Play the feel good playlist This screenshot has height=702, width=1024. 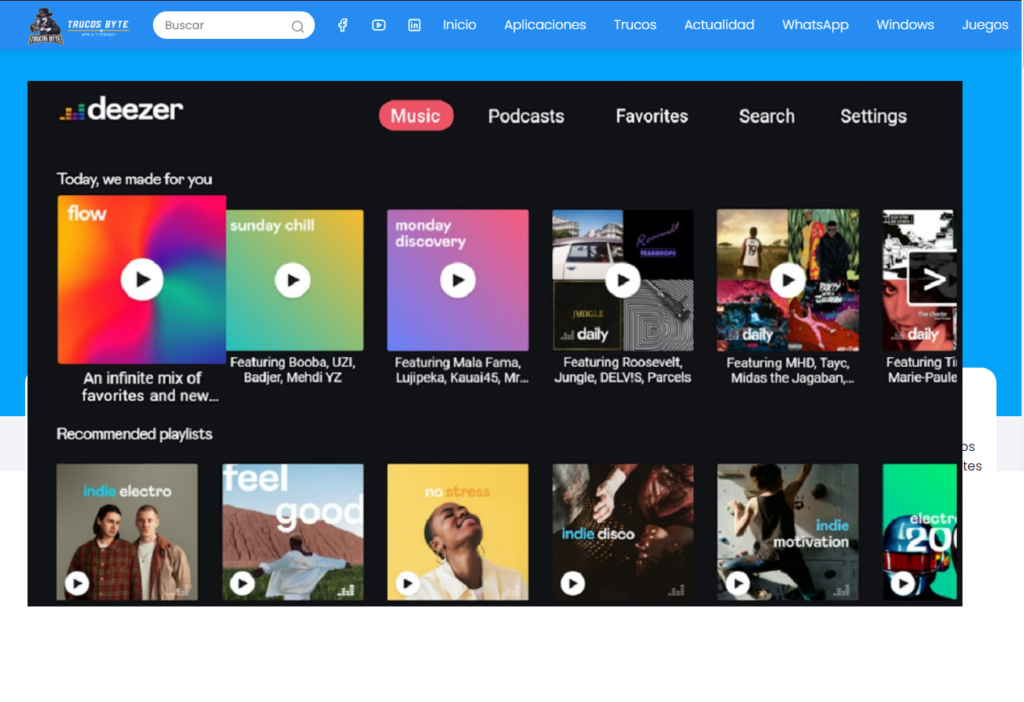[242, 583]
